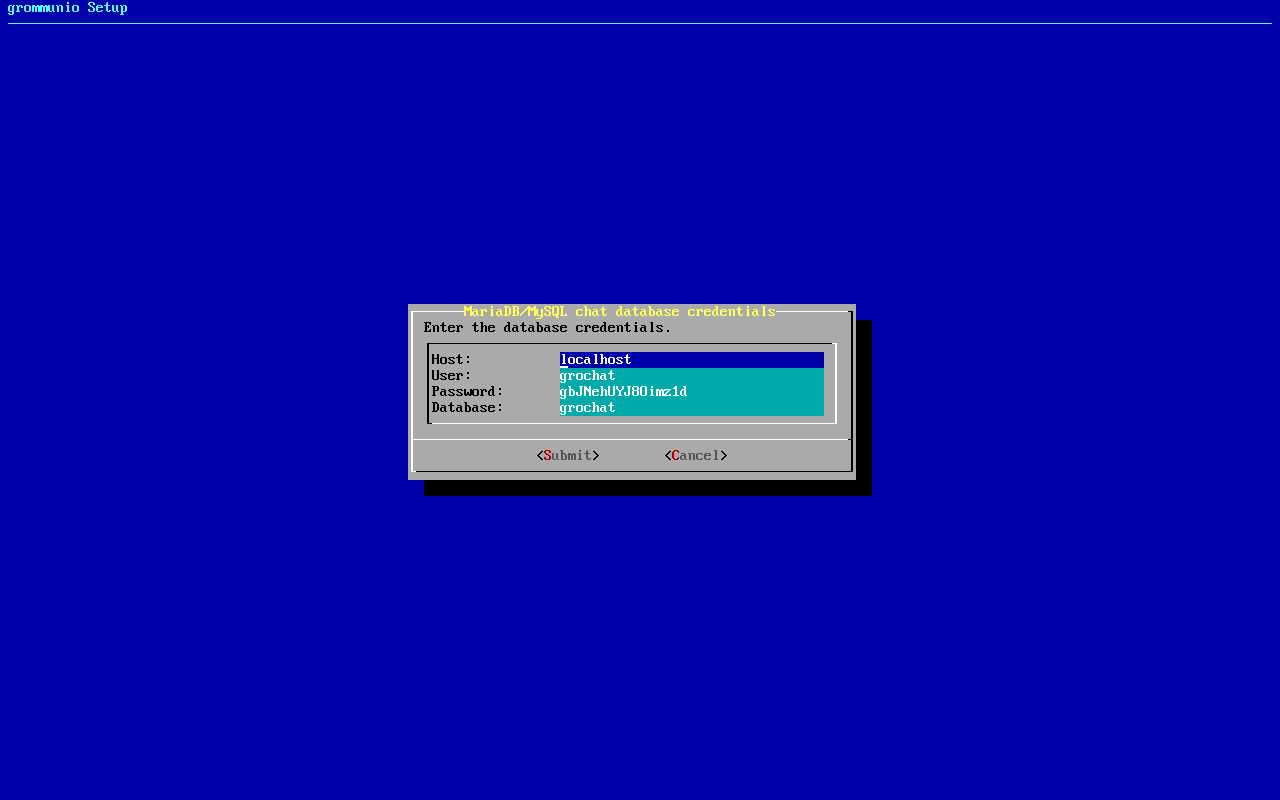This screenshot has width=1280, height=800.
Task: Cancel the database credentials dialog
Action: (696, 456)
